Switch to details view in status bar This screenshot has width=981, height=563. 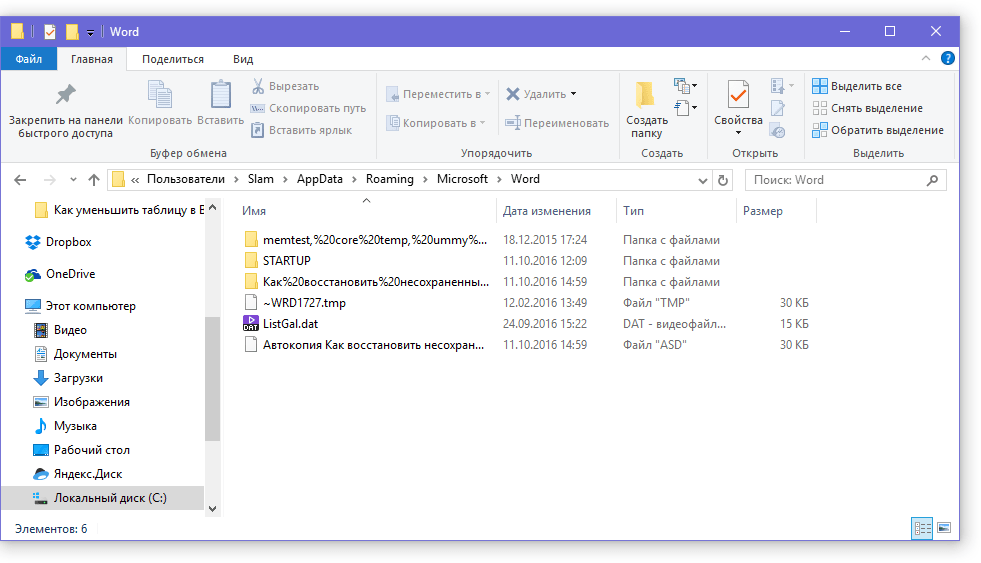pos(922,528)
